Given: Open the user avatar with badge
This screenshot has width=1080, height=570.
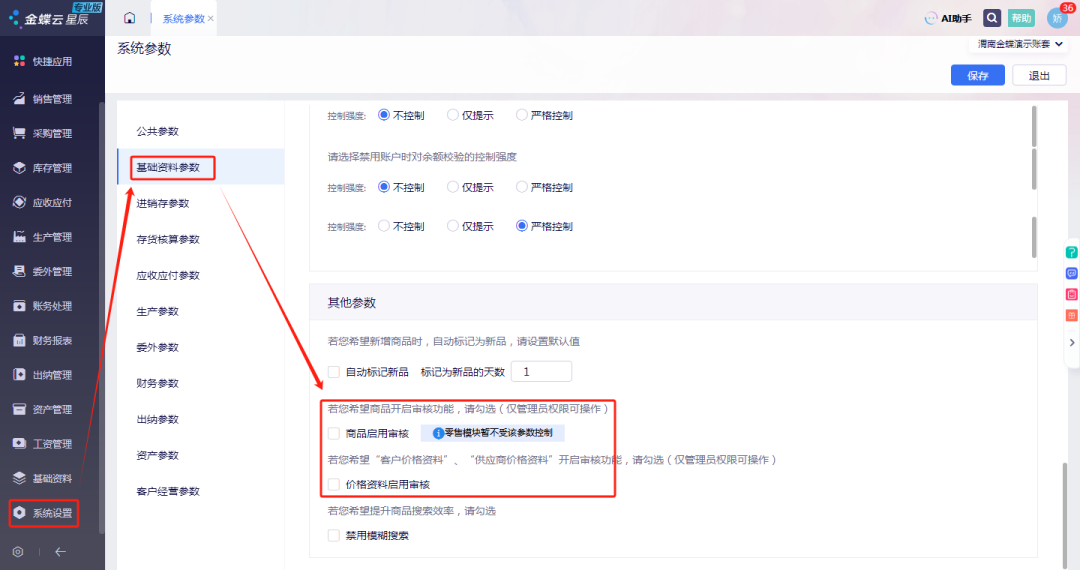Looking at the screenshot, I should [1057, 18].
